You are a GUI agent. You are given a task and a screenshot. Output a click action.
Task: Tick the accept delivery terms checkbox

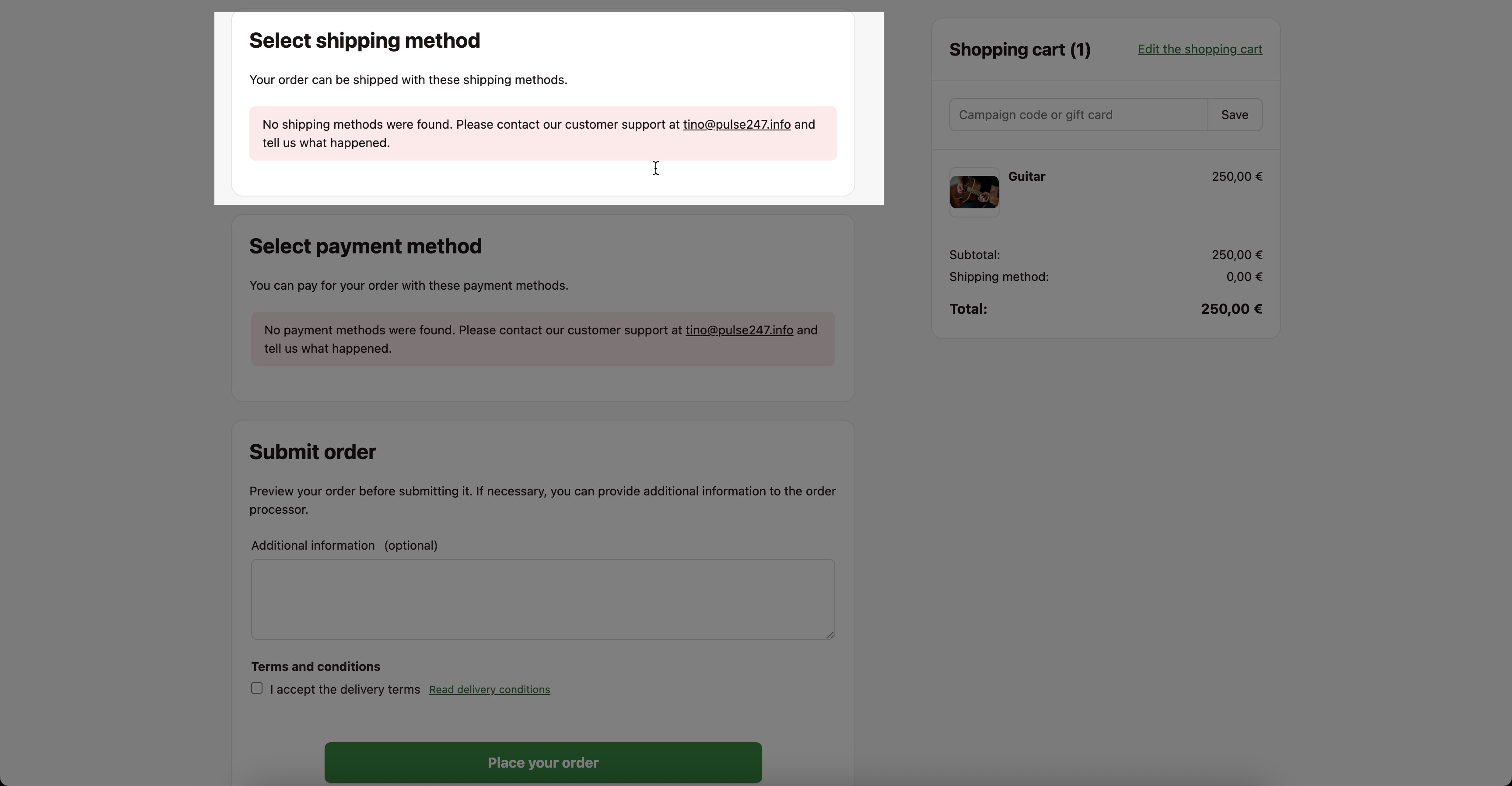tap(256, 688)
